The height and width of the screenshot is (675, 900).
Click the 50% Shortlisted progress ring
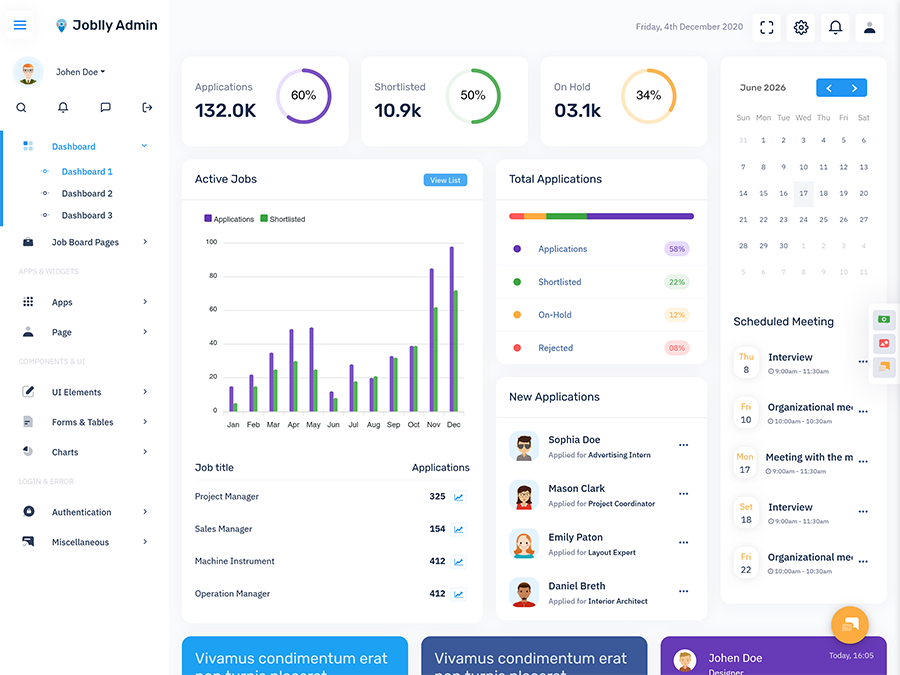click(x=473, y=96)
